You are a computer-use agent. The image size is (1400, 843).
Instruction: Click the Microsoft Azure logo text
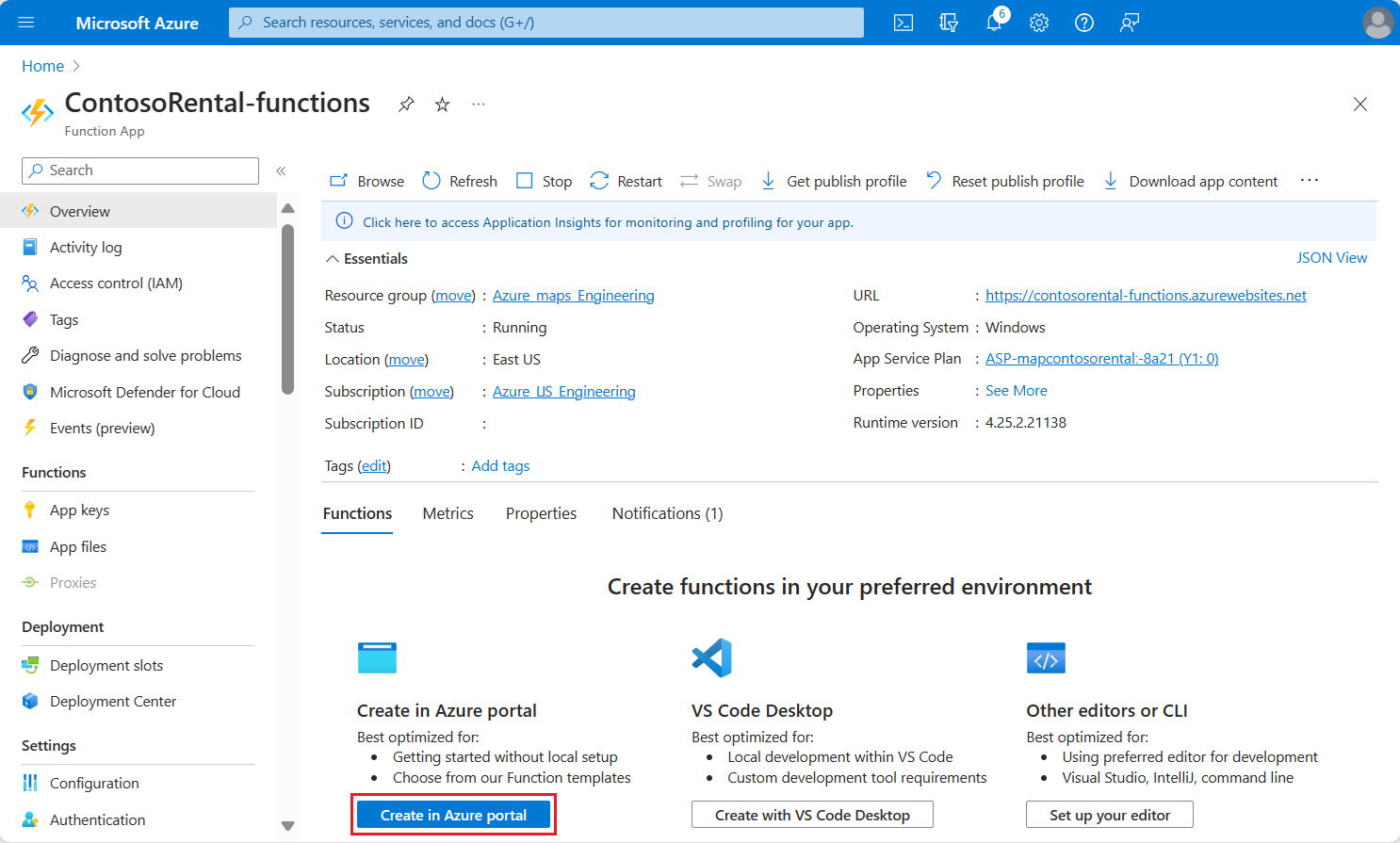tap(137, 23)
